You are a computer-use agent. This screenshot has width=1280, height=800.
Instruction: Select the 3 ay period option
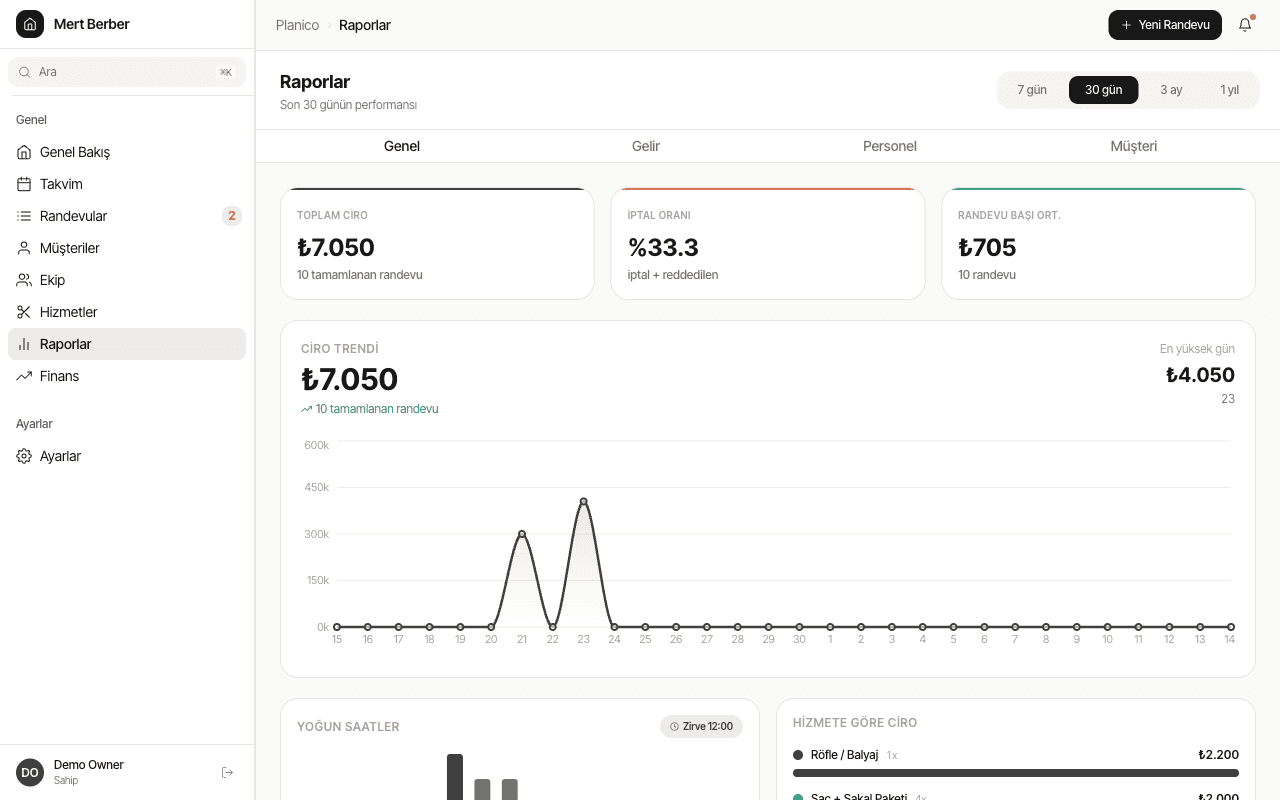coord(1171,90)
